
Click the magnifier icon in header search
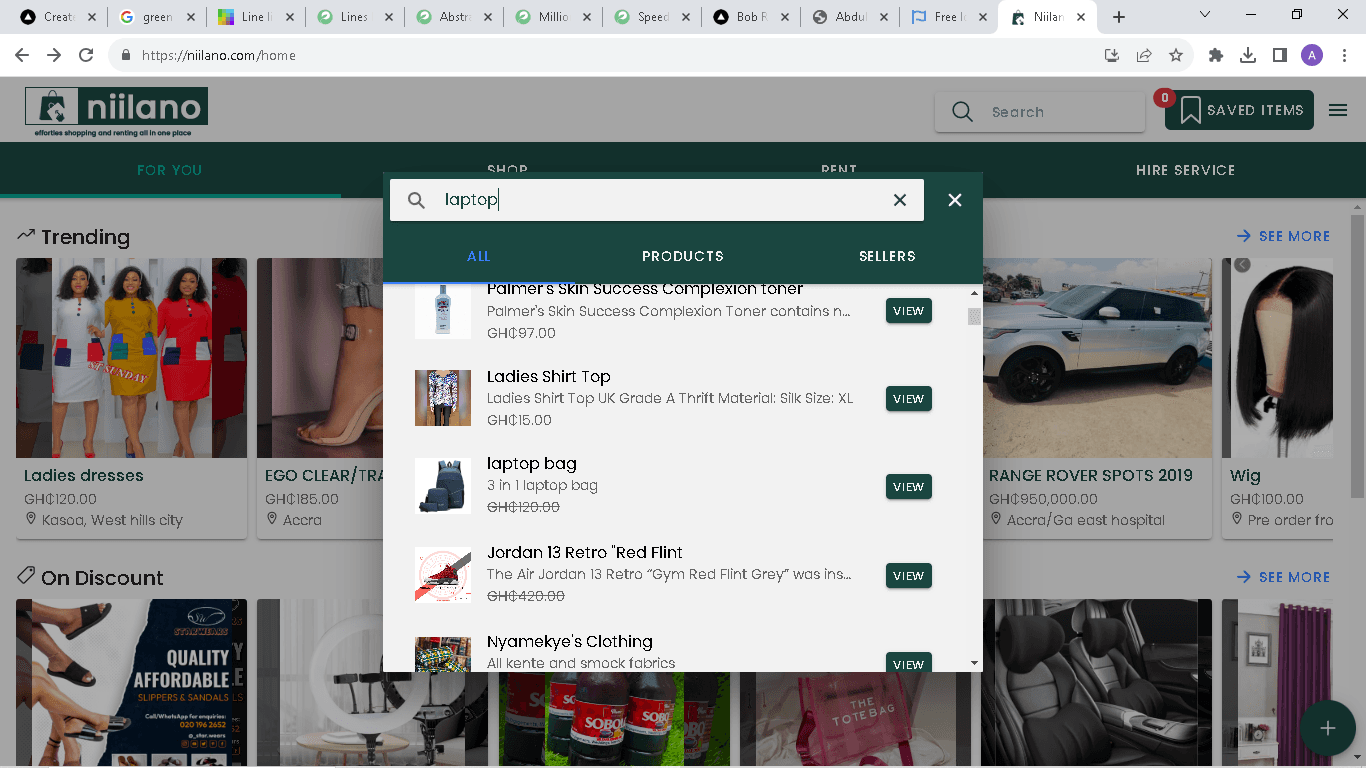click(x=962, y=112)
